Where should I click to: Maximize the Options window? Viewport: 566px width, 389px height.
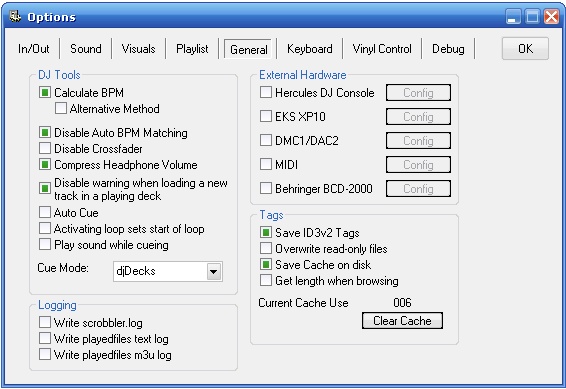coord(532,17)
